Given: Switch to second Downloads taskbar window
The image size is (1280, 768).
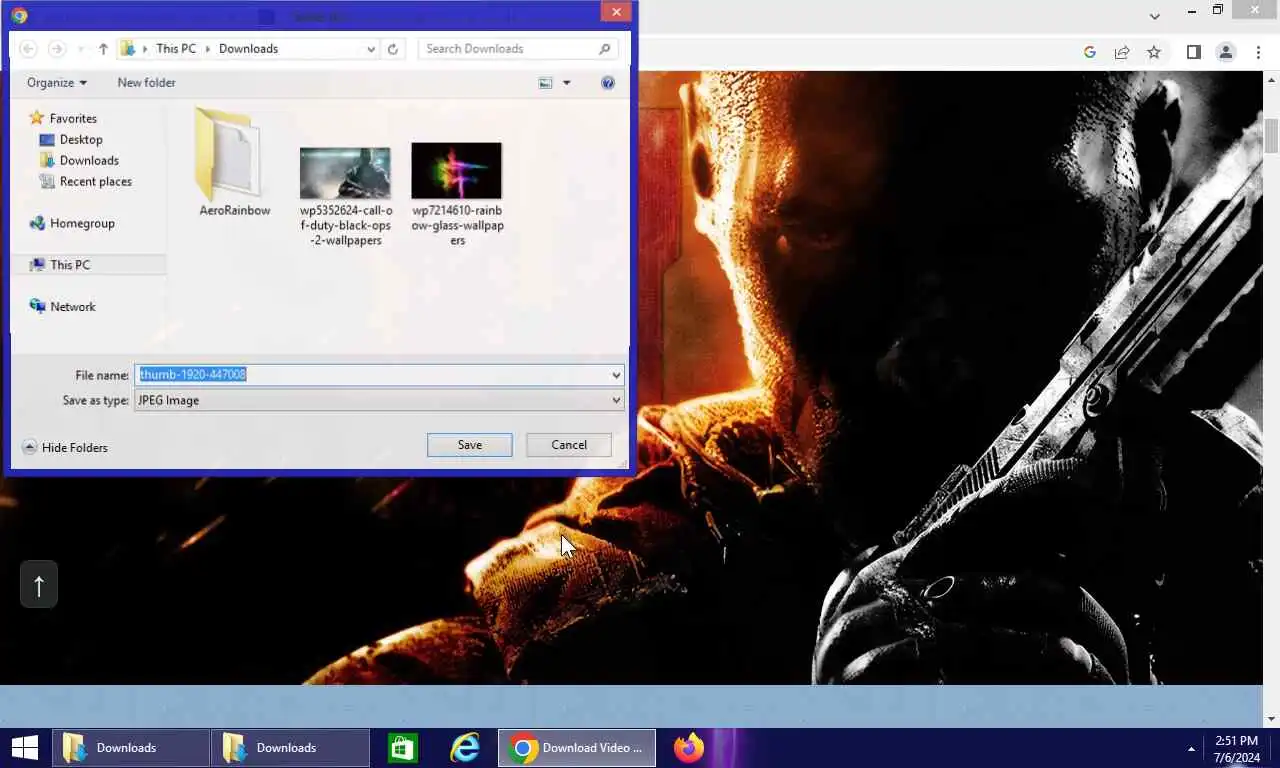Looking at the screenshot, I should pos(291,747).
